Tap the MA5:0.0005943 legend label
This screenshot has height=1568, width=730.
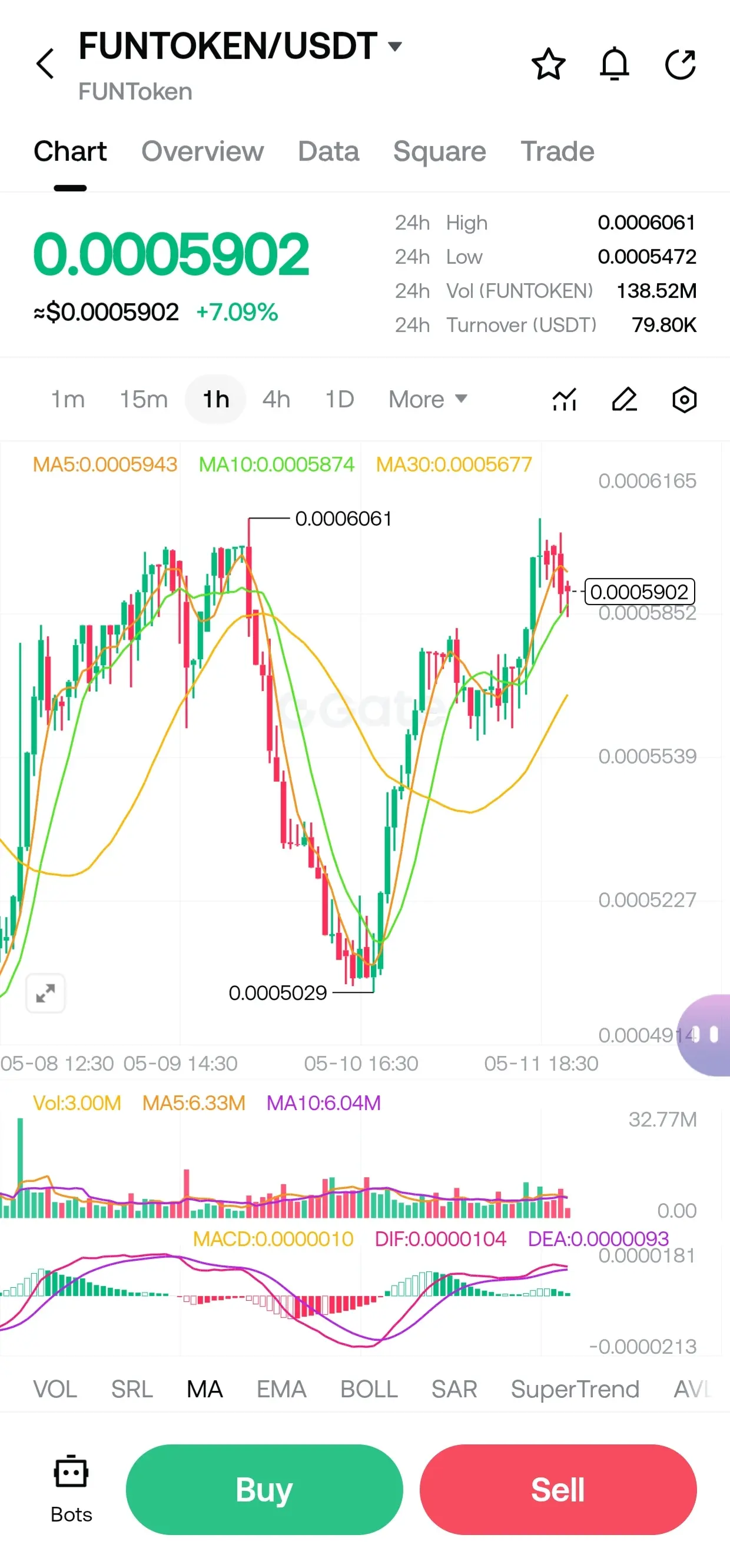[x=105, y=464]
